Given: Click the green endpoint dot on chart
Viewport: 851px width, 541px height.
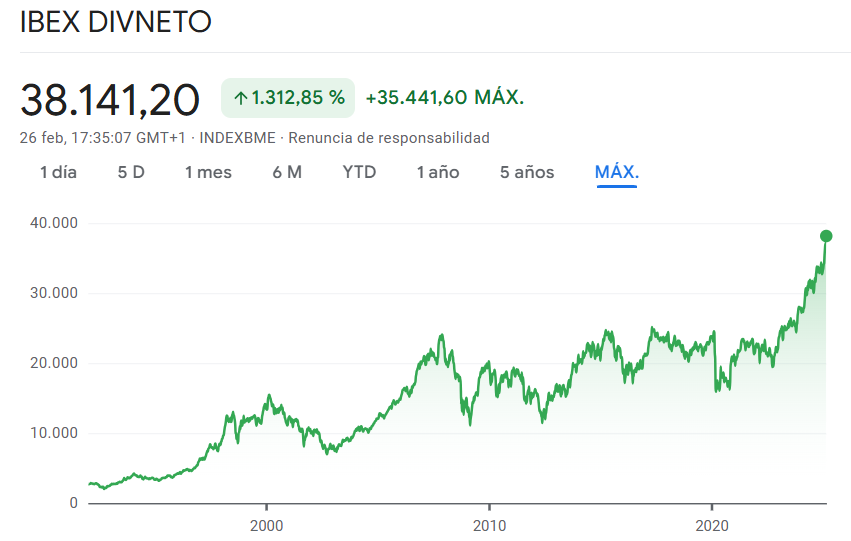Looking at the screenshot, I should (826, 236).
